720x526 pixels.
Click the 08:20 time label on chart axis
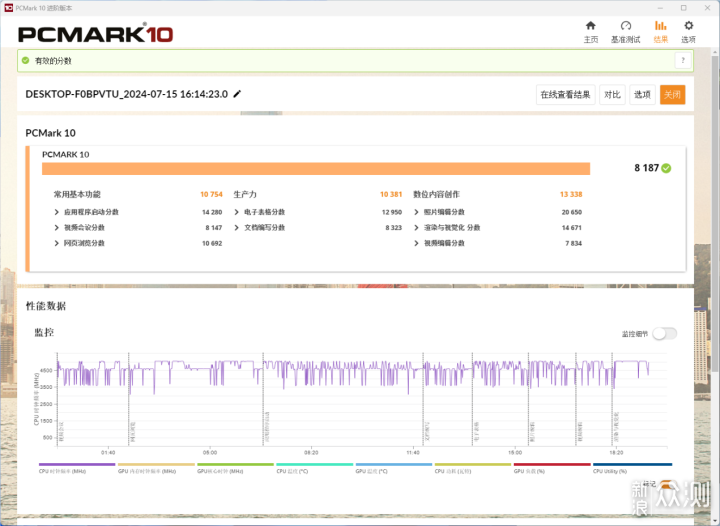311,453
